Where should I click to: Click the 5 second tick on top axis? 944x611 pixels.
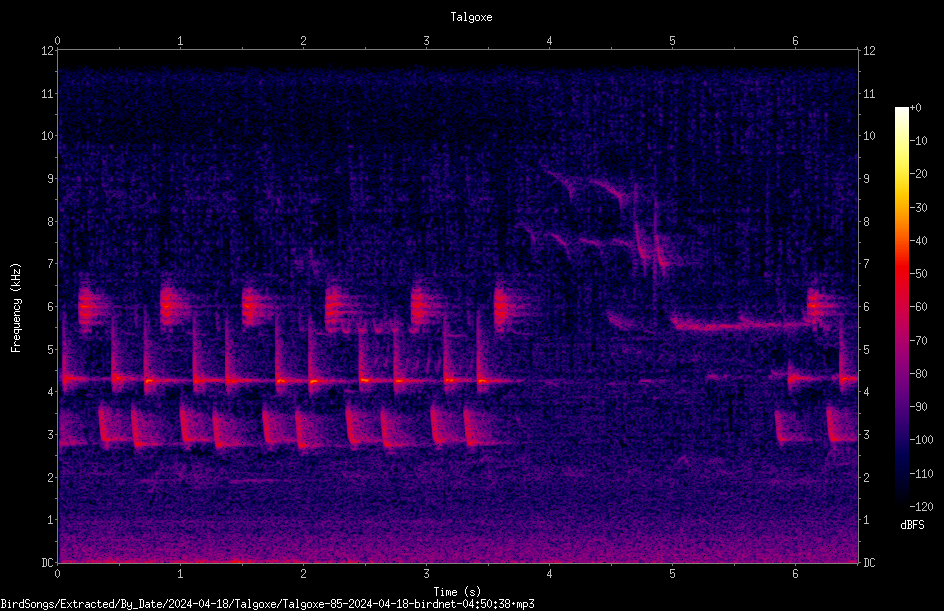coord(672,41)
